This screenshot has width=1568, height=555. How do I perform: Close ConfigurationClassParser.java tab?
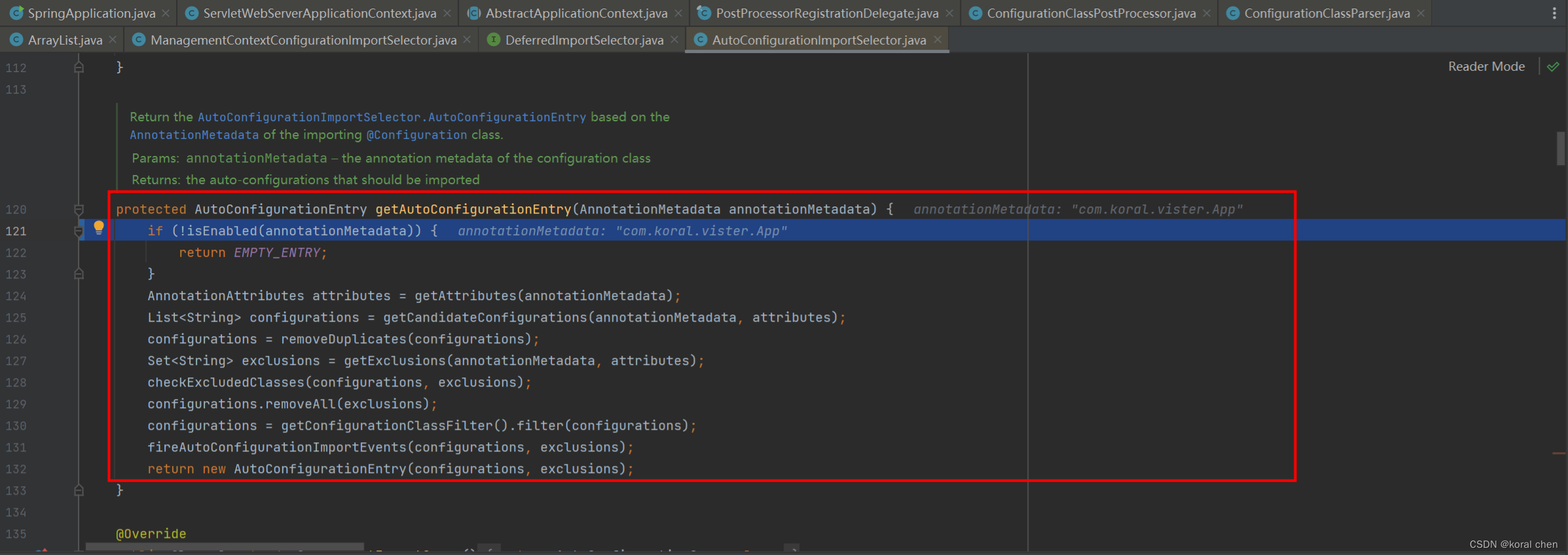click(1420, 13)
